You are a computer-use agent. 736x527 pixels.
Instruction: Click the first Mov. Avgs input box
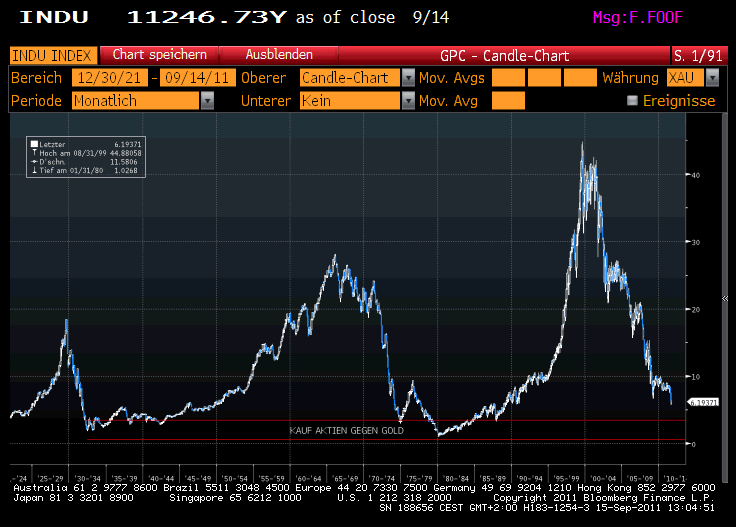coord(508,78)
